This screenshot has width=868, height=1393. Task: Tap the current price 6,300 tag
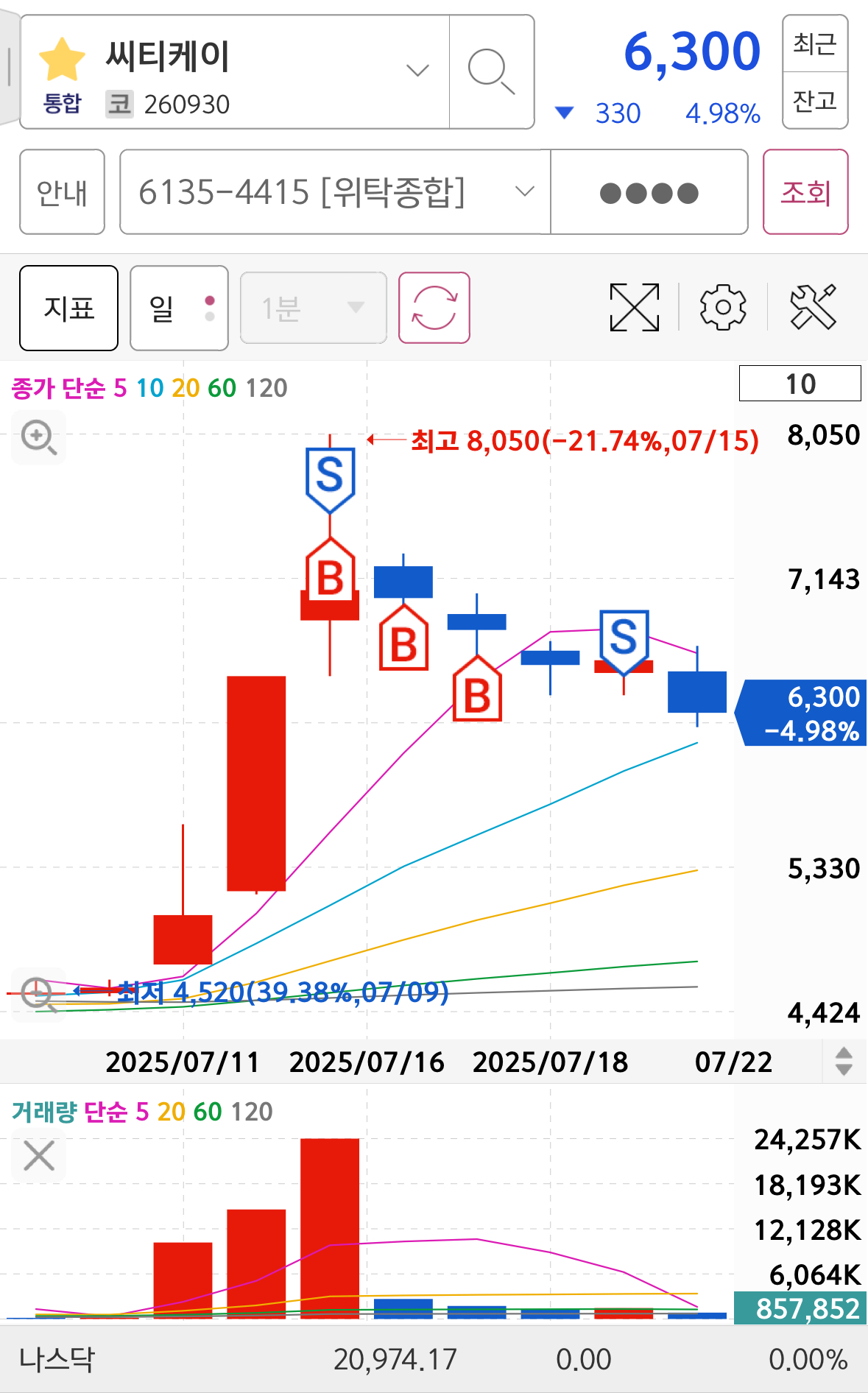pyautogui.click(x=801, y=713)
